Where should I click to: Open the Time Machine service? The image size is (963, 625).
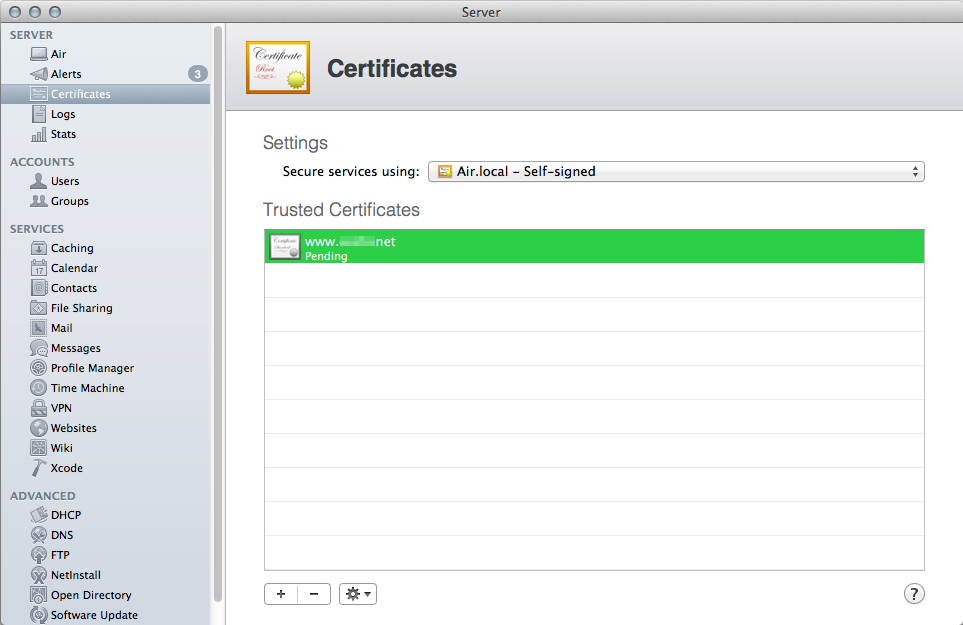(87, 388)
